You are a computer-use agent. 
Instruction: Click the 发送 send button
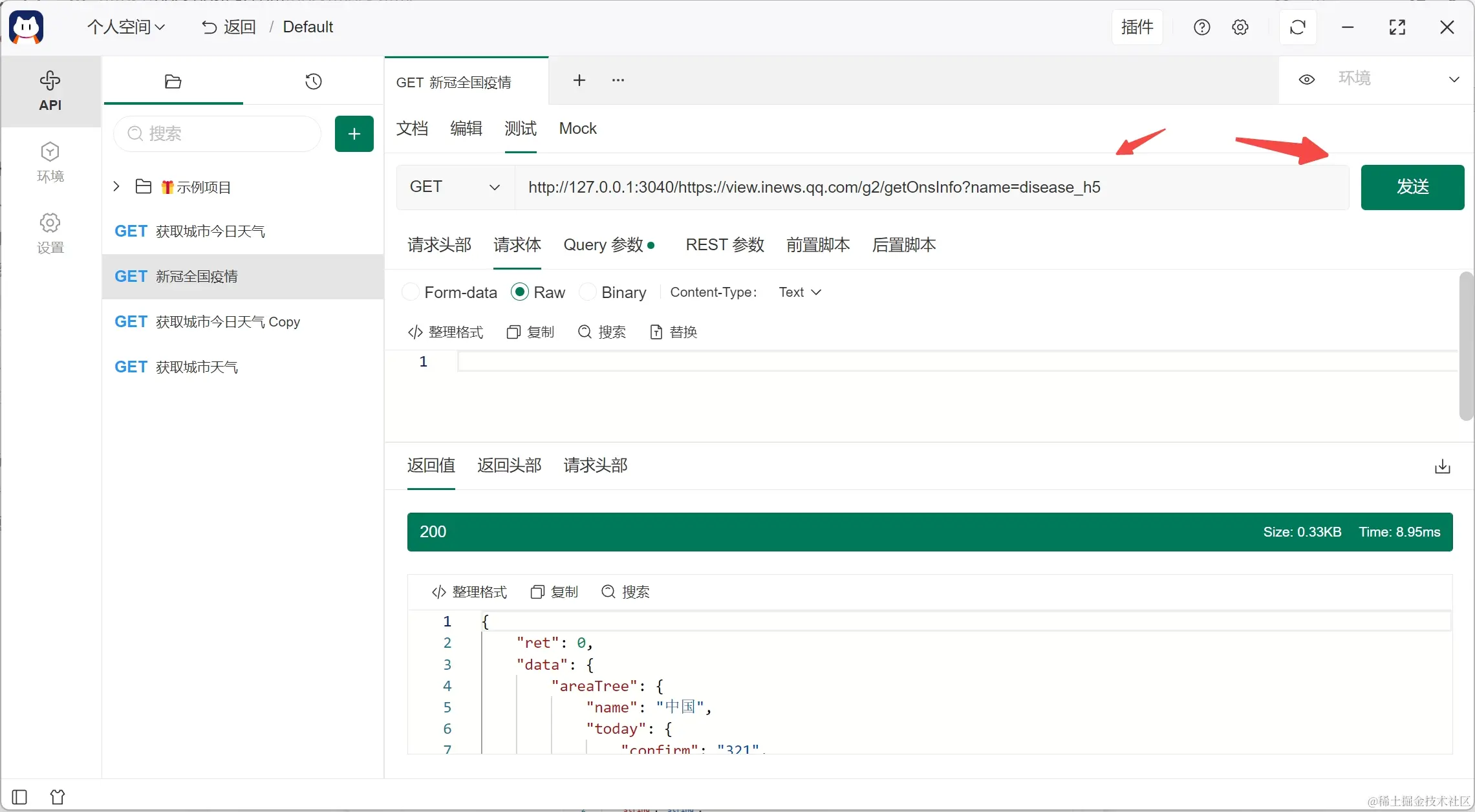pos(1412,187)
